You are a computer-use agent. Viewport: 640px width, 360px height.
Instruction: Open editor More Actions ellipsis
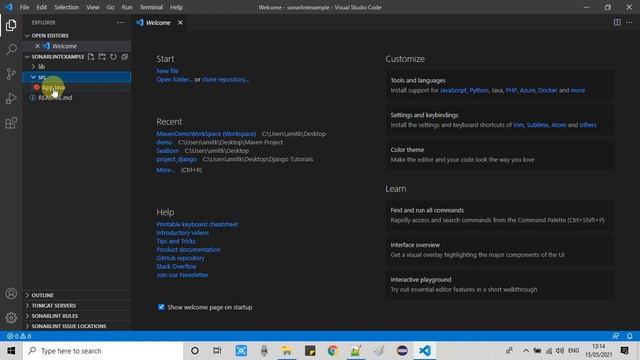coord(629,22)
